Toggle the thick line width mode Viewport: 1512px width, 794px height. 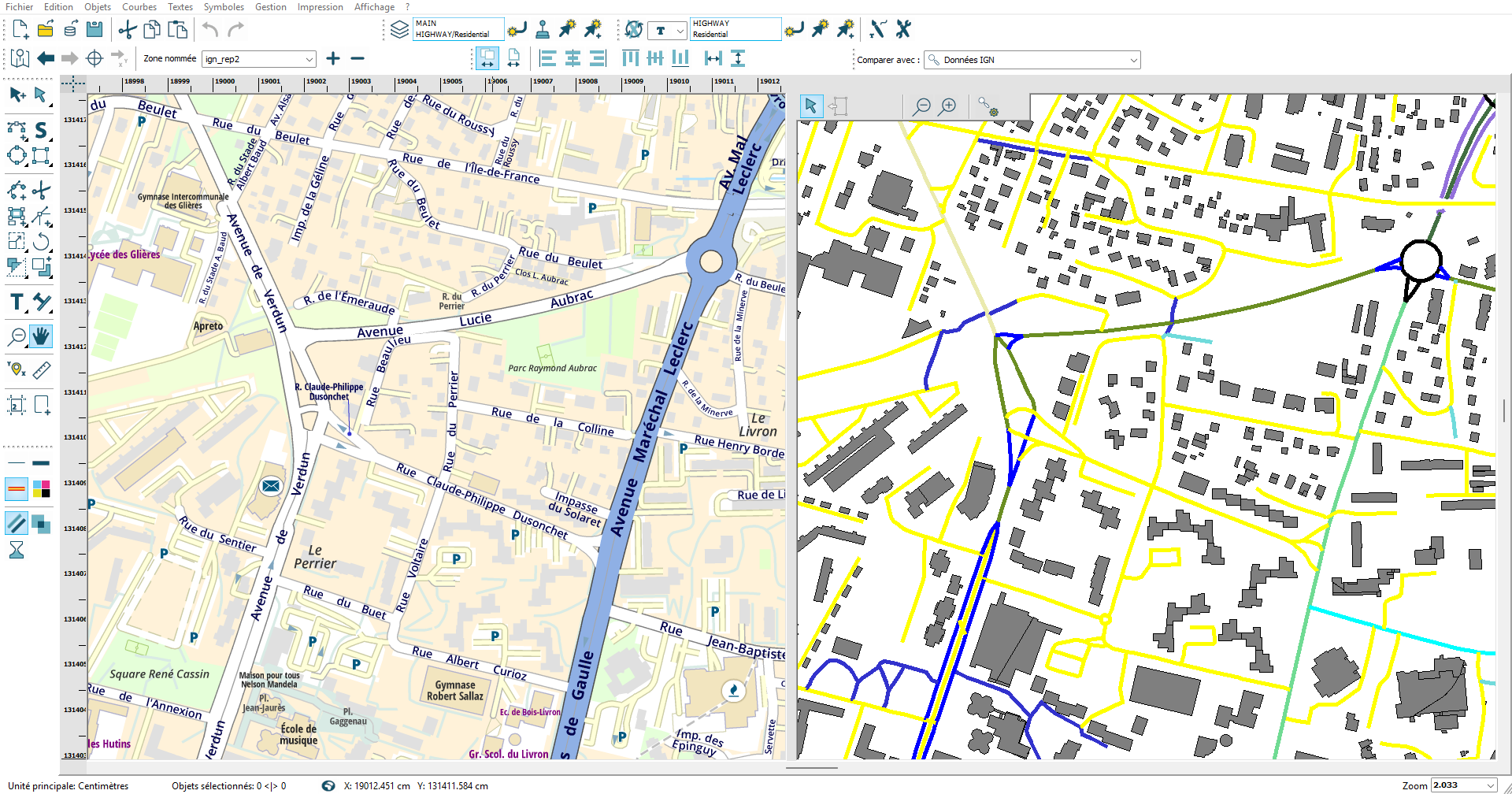click(42, 463)
